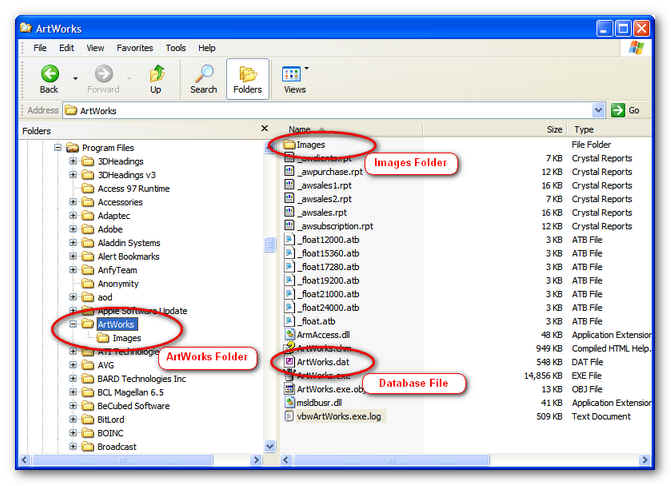The image size is (671, 486).
Task: Open the View menu
Action: pos(95,48)
